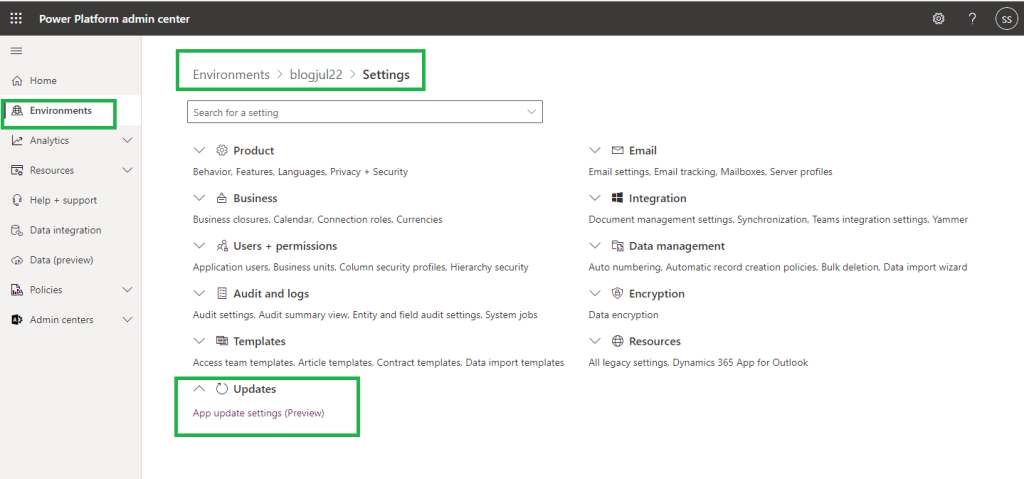Click the Data integration sidebar icon
This screenshot has height=479, width=1024.
[x=17, y=230]
